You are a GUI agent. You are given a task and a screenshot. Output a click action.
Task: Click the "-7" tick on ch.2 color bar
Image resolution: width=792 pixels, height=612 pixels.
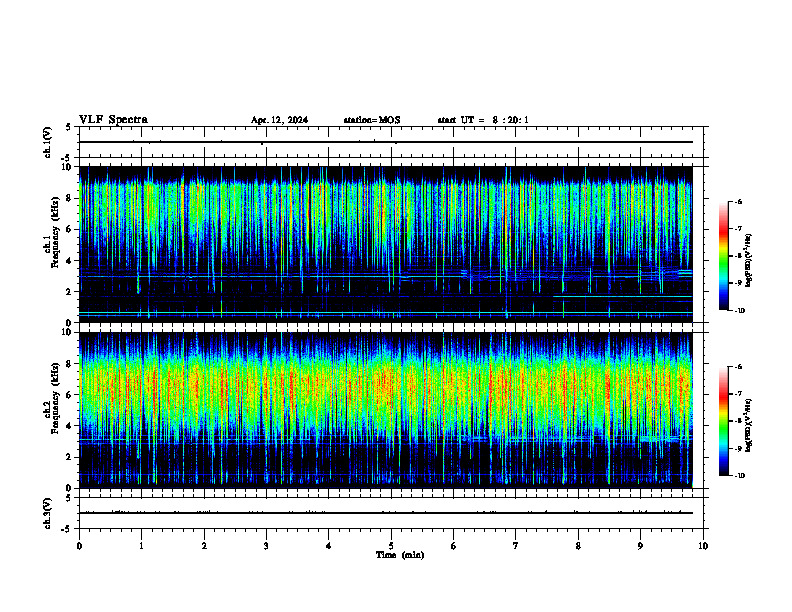pos(738,394)
